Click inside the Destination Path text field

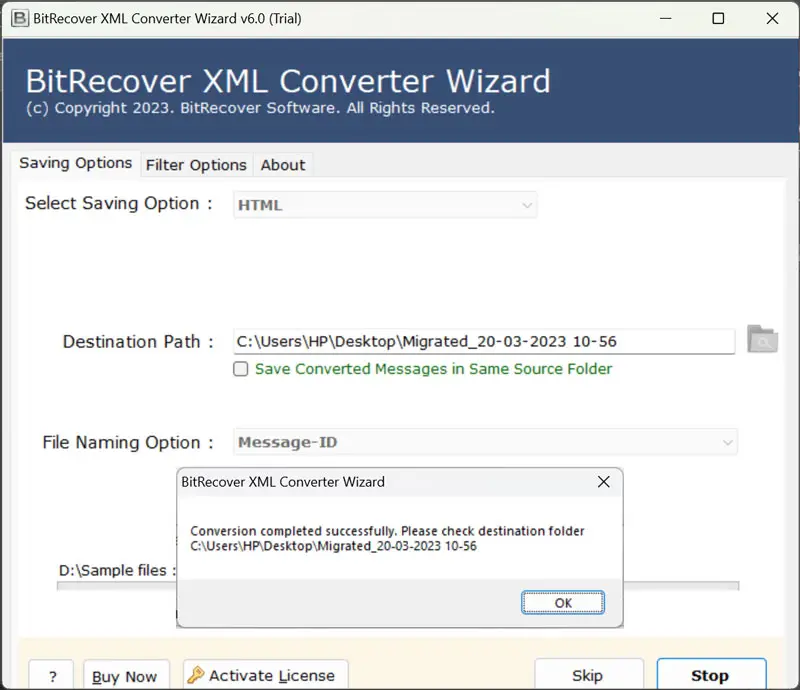coord(484,341)
